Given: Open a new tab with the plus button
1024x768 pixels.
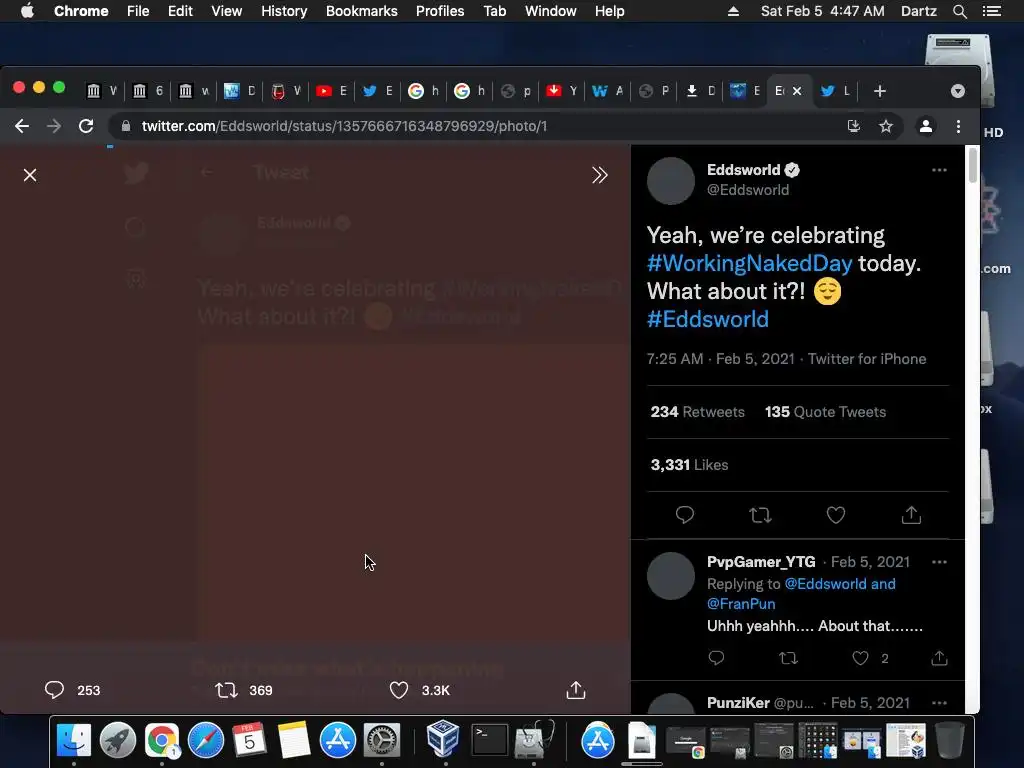Looking at the screenshot, I should 880,91.
